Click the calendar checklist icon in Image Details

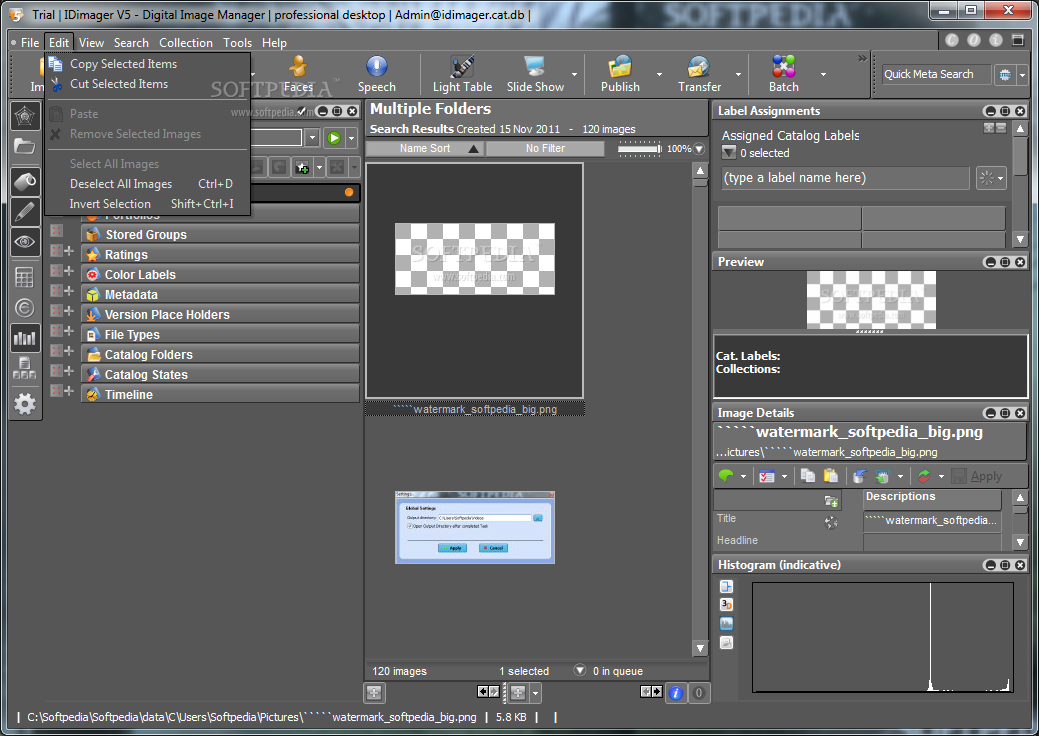click(x=767, y=476)
